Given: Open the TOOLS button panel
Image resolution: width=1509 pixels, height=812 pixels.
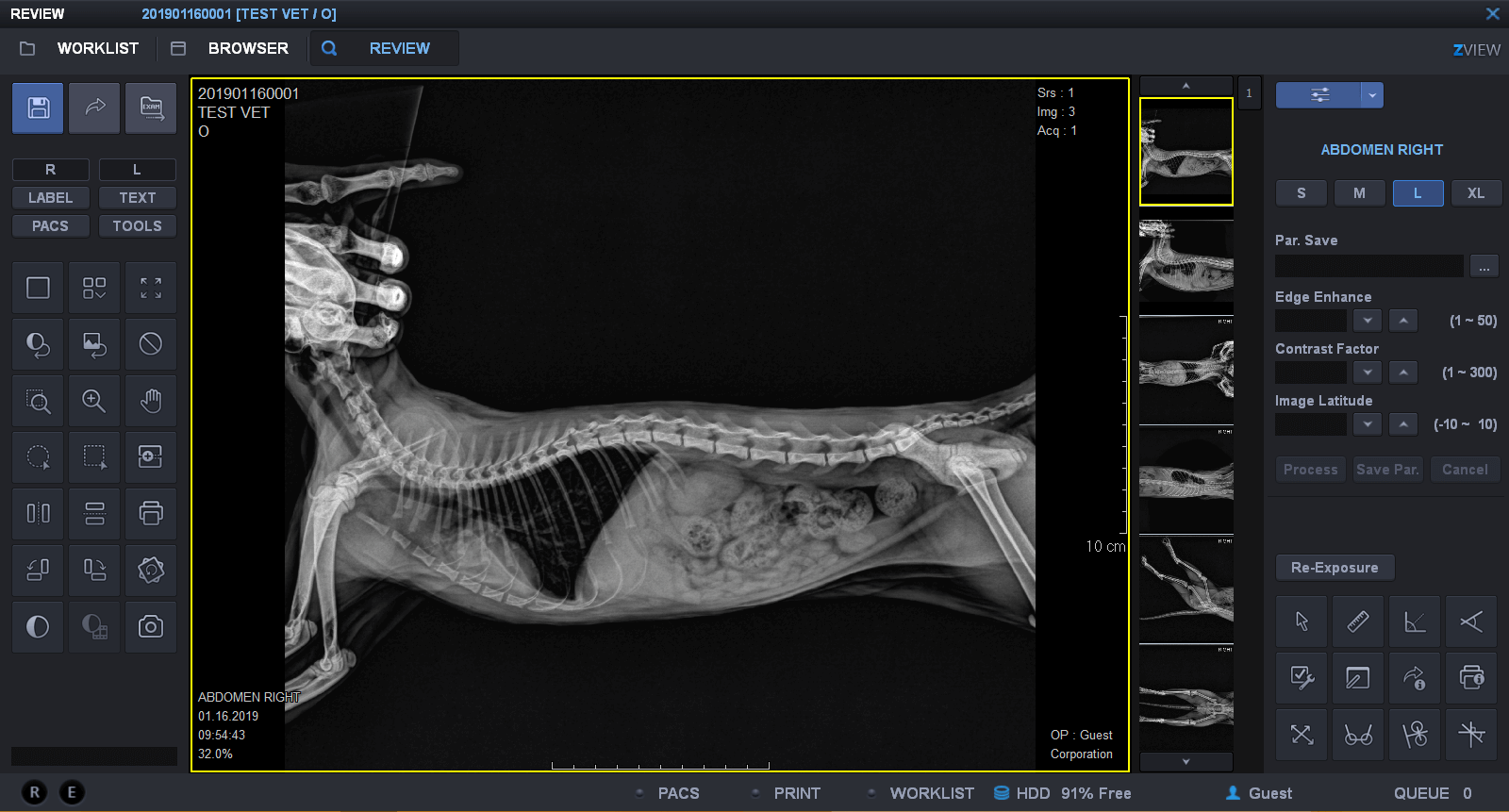Looking at the screenshot, I should tap(137, 226).
